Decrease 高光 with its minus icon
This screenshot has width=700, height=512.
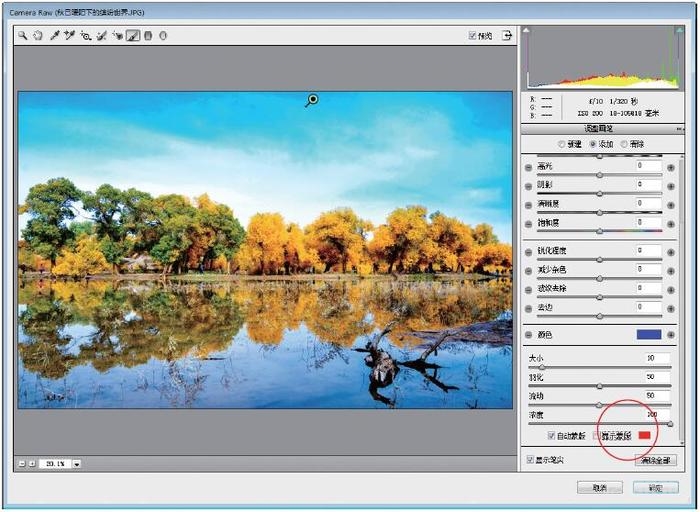[x=529, y=167]
